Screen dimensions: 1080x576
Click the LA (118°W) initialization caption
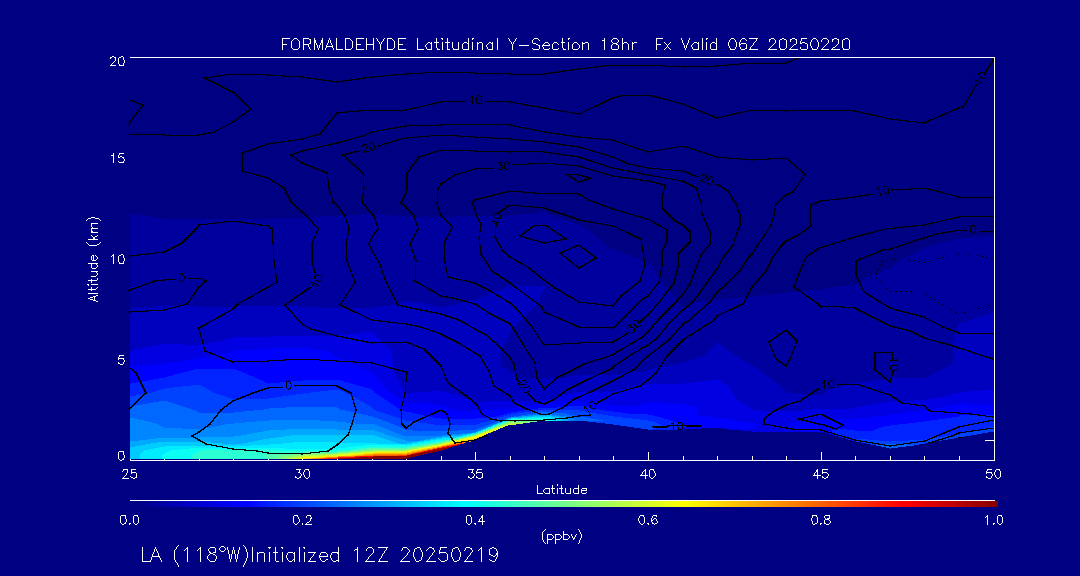(x=319, y=555)
